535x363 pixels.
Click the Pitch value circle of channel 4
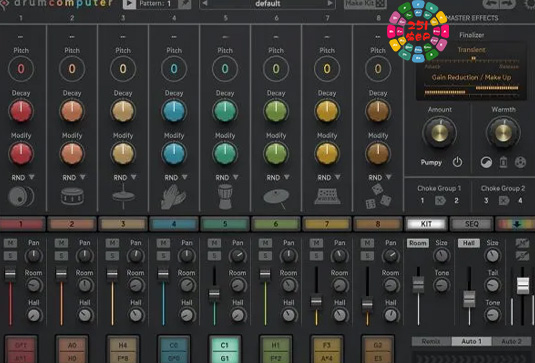(174, 69)
